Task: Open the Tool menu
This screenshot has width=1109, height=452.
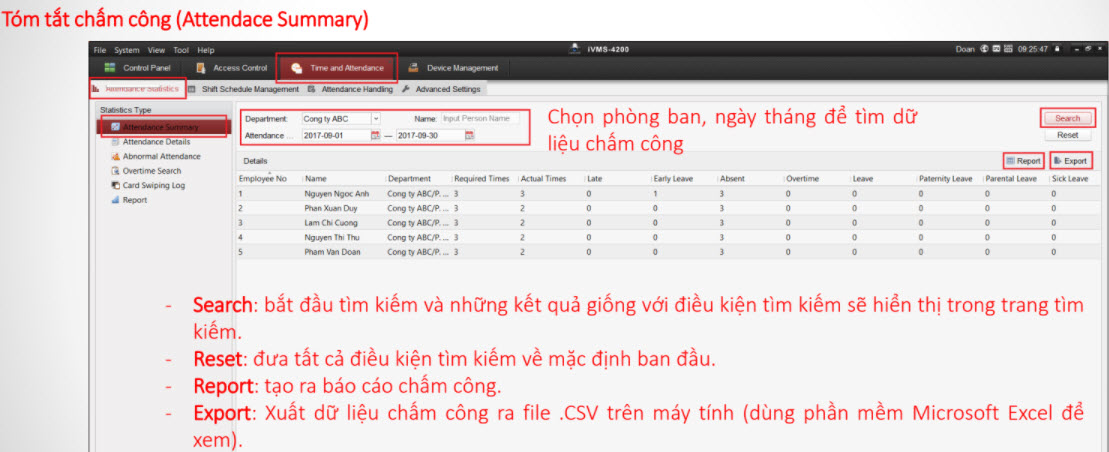Action: pos(180,50)
